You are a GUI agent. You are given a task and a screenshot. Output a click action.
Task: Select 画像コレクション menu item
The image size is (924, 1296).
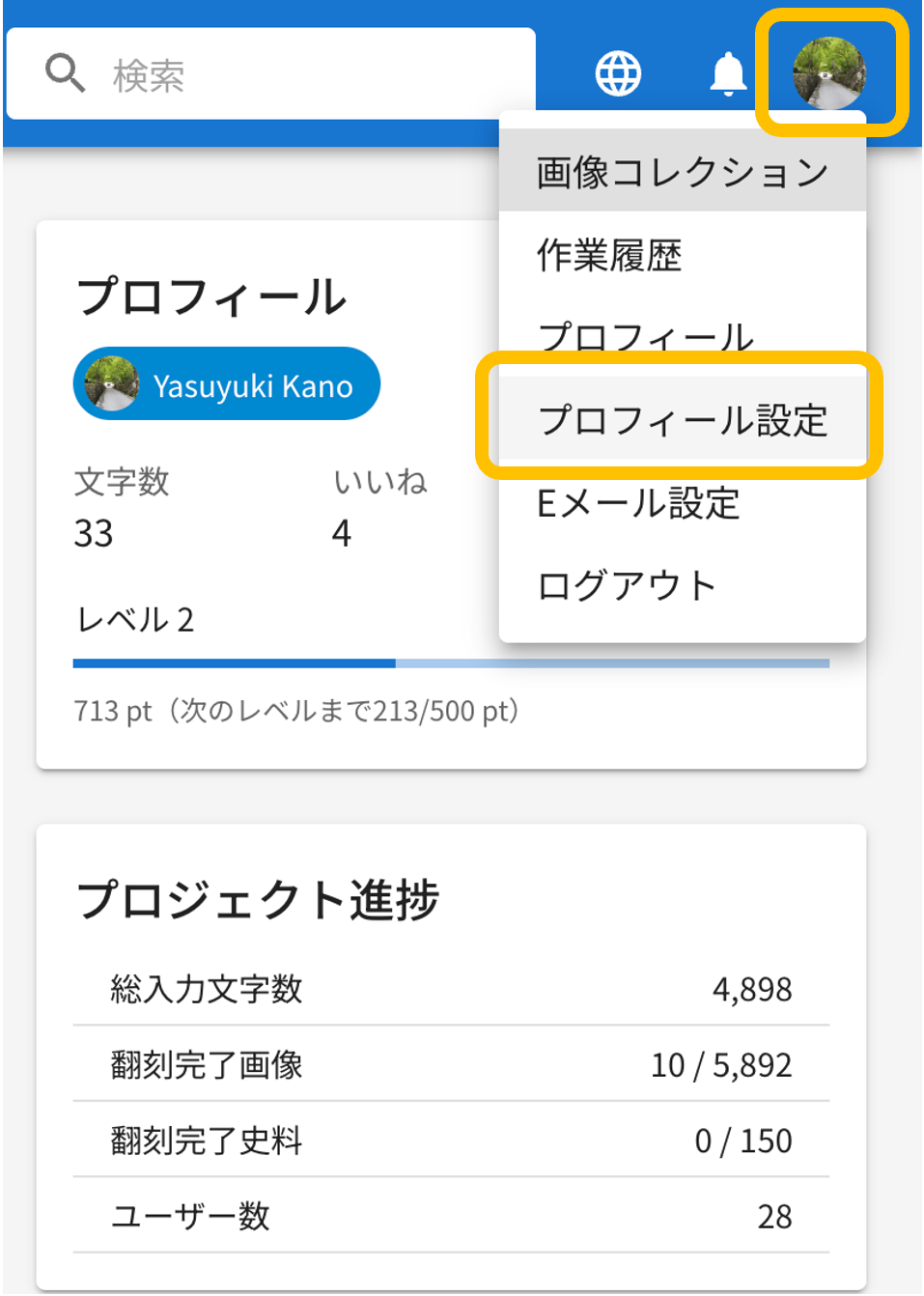click(x=682, y=173)
